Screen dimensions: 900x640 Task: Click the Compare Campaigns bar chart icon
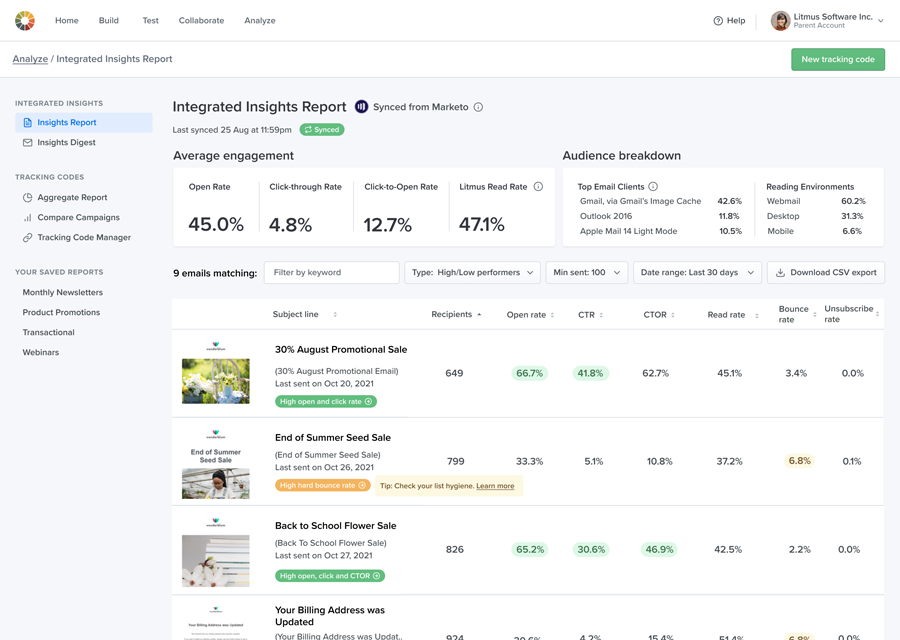click(28, 218)
